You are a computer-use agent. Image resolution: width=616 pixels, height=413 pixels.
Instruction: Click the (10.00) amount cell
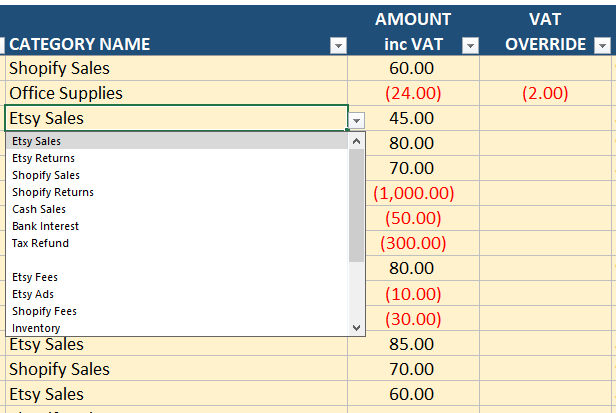click(x=413, y=294)
